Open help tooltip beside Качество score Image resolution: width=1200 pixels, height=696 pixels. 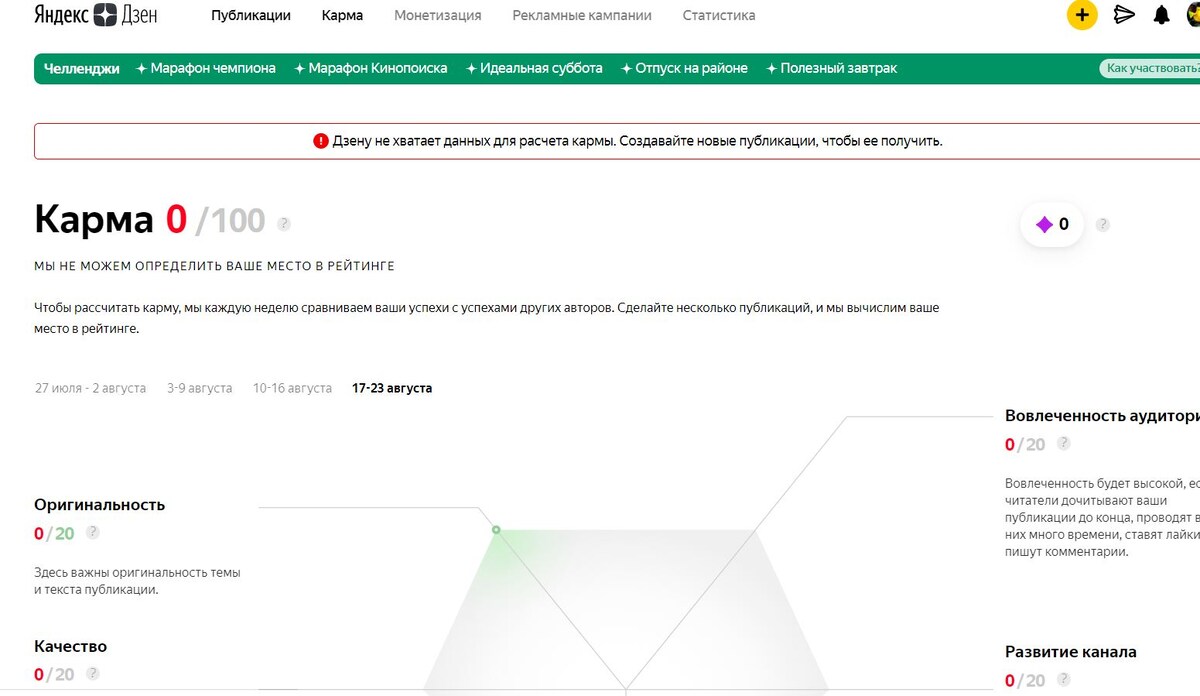click(93, 674)
